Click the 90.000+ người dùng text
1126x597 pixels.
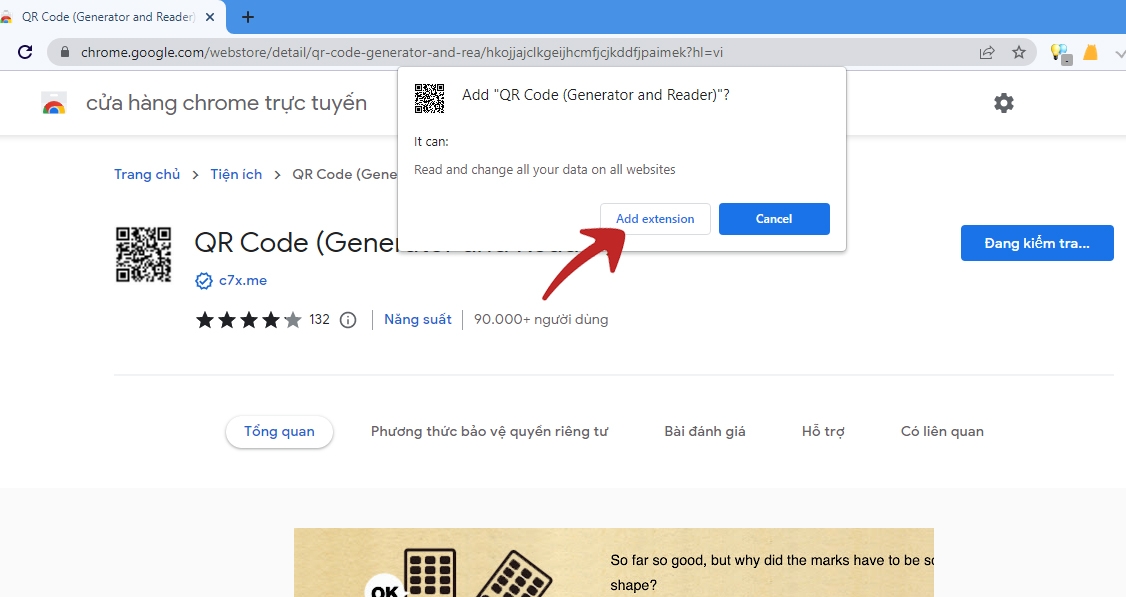tap(541, 320)
